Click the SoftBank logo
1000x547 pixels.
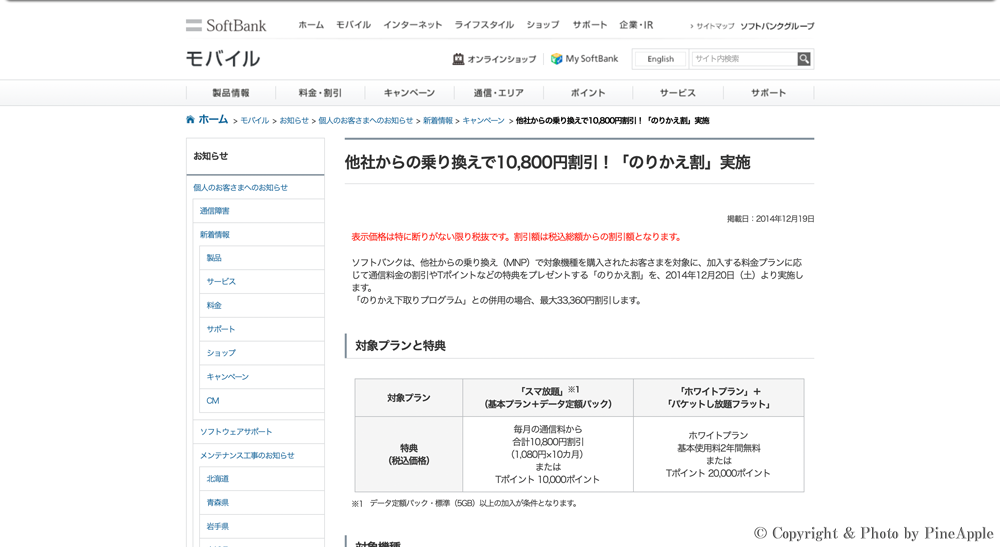click(226, 26)
